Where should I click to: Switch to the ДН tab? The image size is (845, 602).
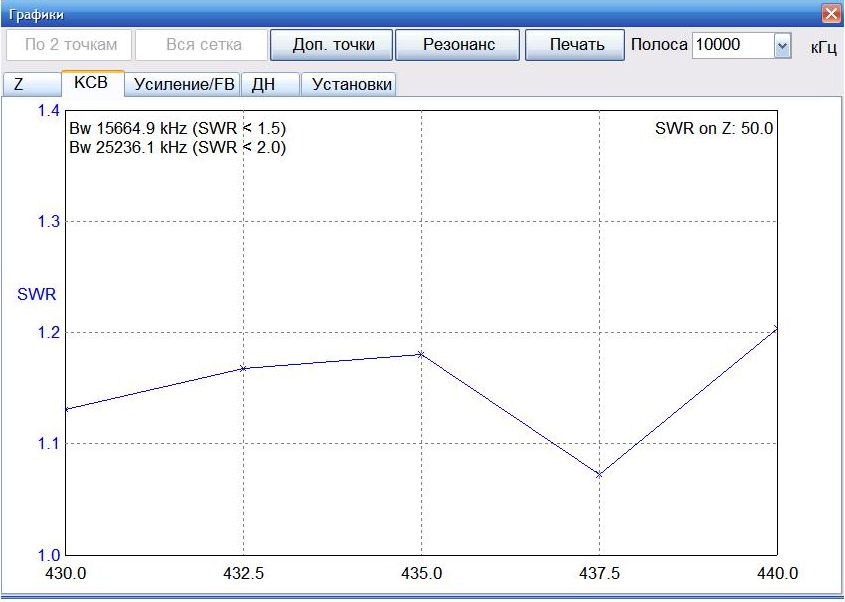pyautogui.click(x=270, y=85)
